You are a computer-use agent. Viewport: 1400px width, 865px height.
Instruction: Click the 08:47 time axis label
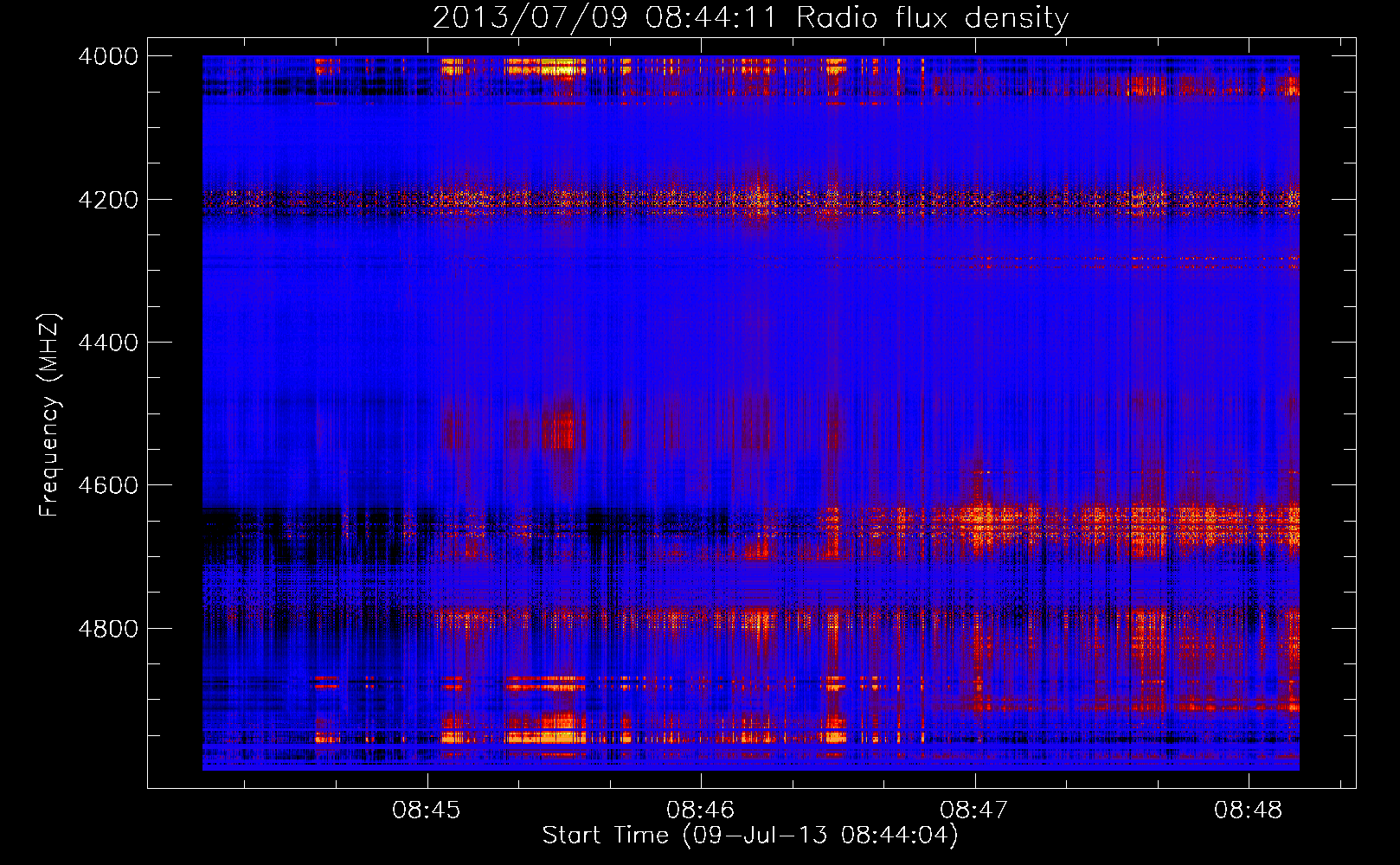[974, 811]
